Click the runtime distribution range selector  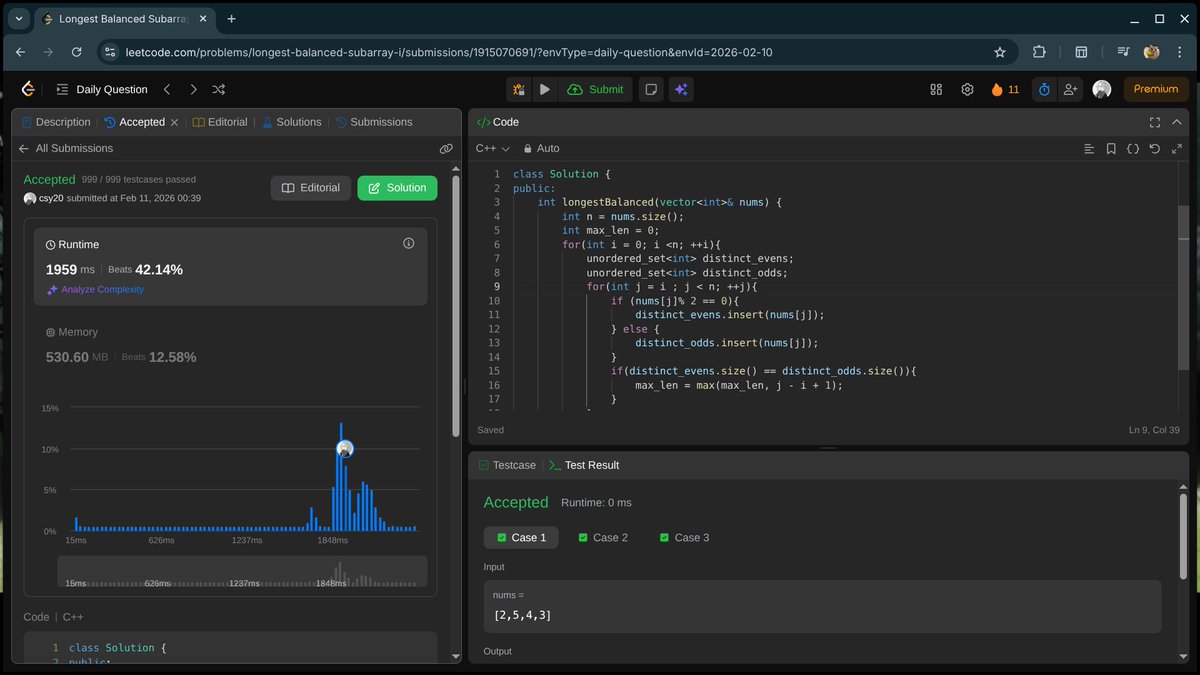[242, 572]
